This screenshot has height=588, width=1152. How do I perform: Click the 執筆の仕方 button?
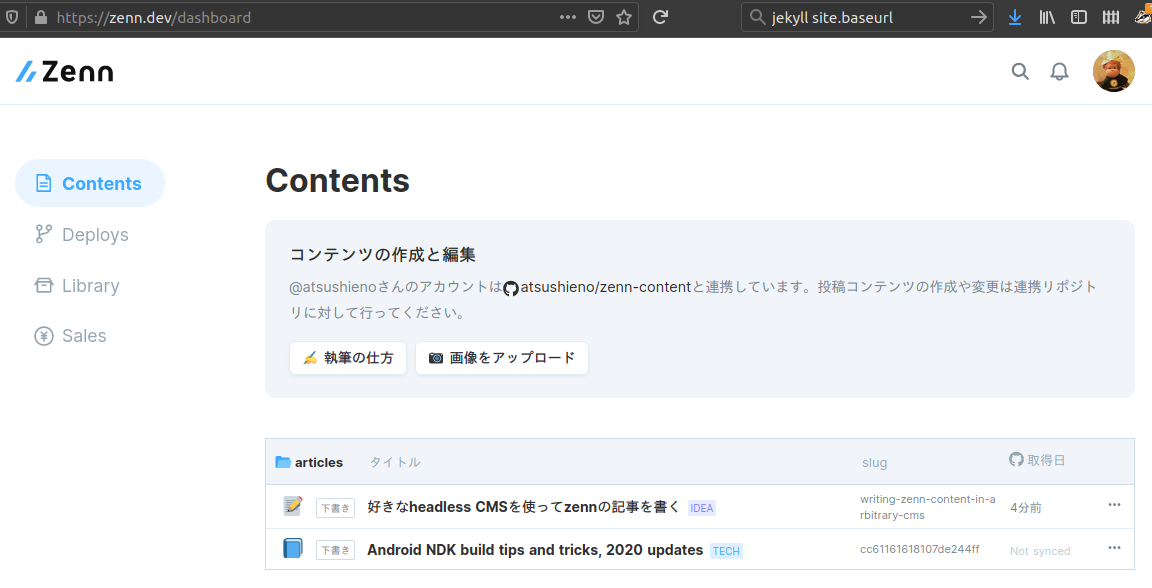(x=347, y=357)
